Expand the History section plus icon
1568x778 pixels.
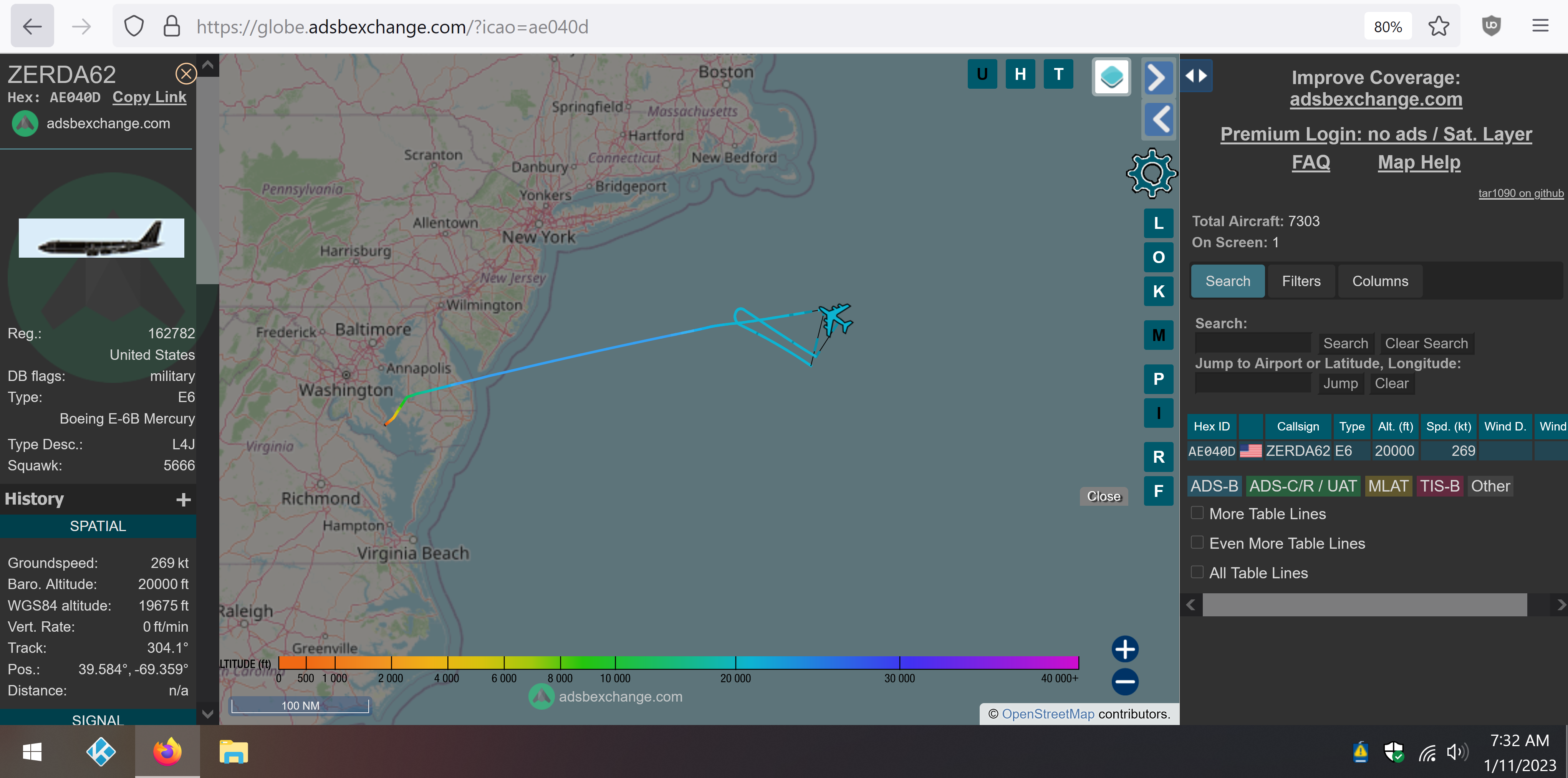click(x=183, y=499)
